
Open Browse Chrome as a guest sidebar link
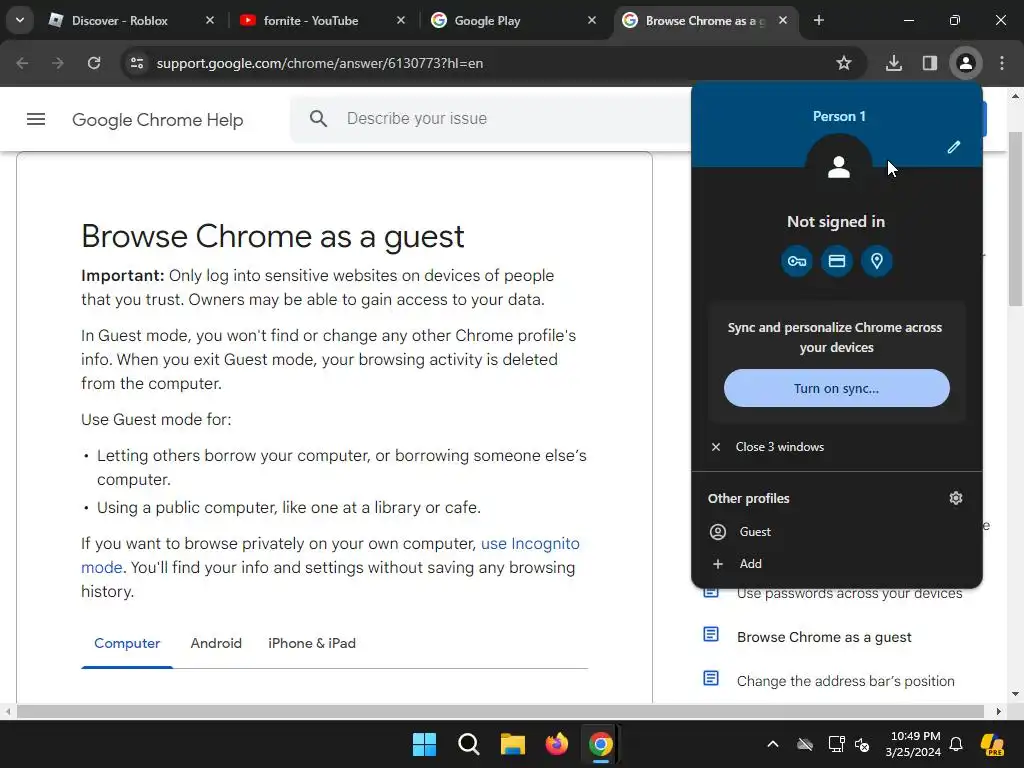pyautogui.click(x=824, y=637)
